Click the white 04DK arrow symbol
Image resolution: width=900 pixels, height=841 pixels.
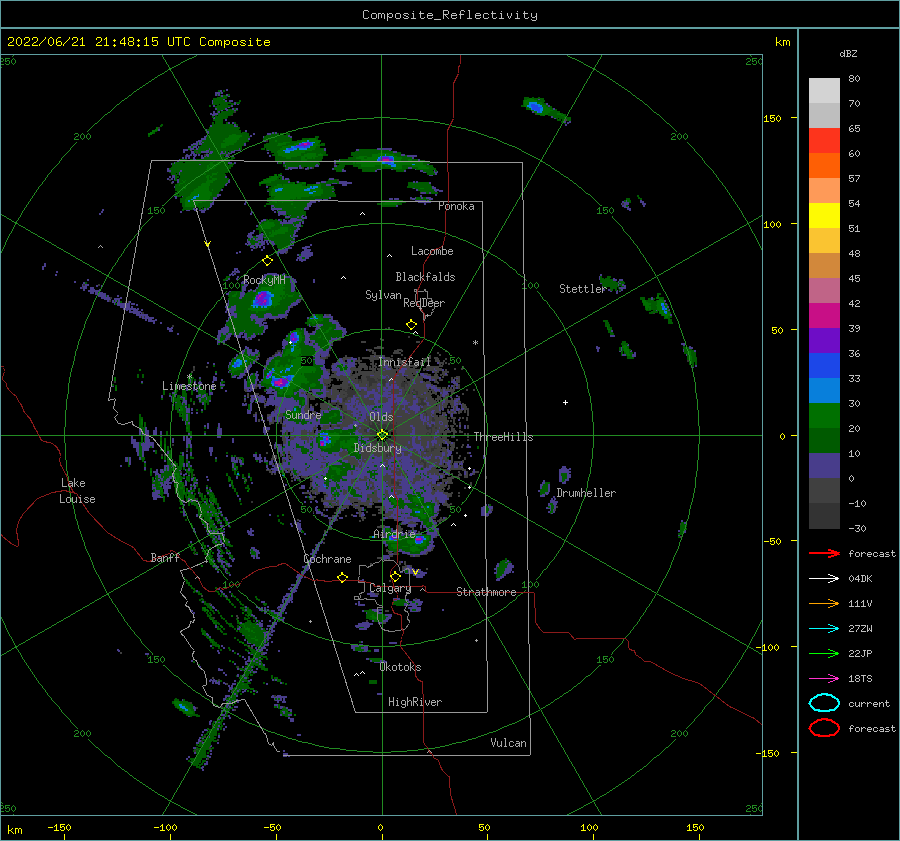click(x=824, y=578)
